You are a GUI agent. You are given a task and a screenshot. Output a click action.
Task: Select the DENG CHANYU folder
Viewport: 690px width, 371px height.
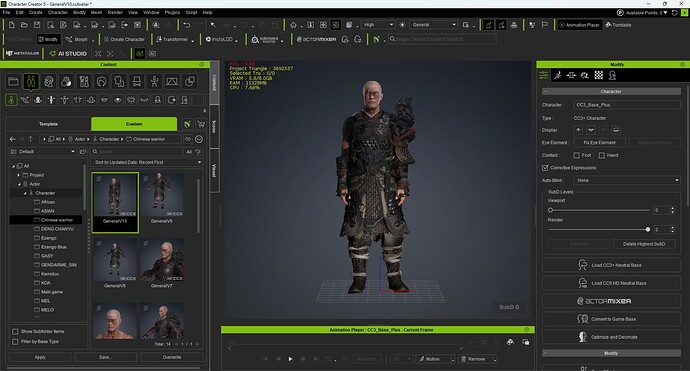pos(57,229)
